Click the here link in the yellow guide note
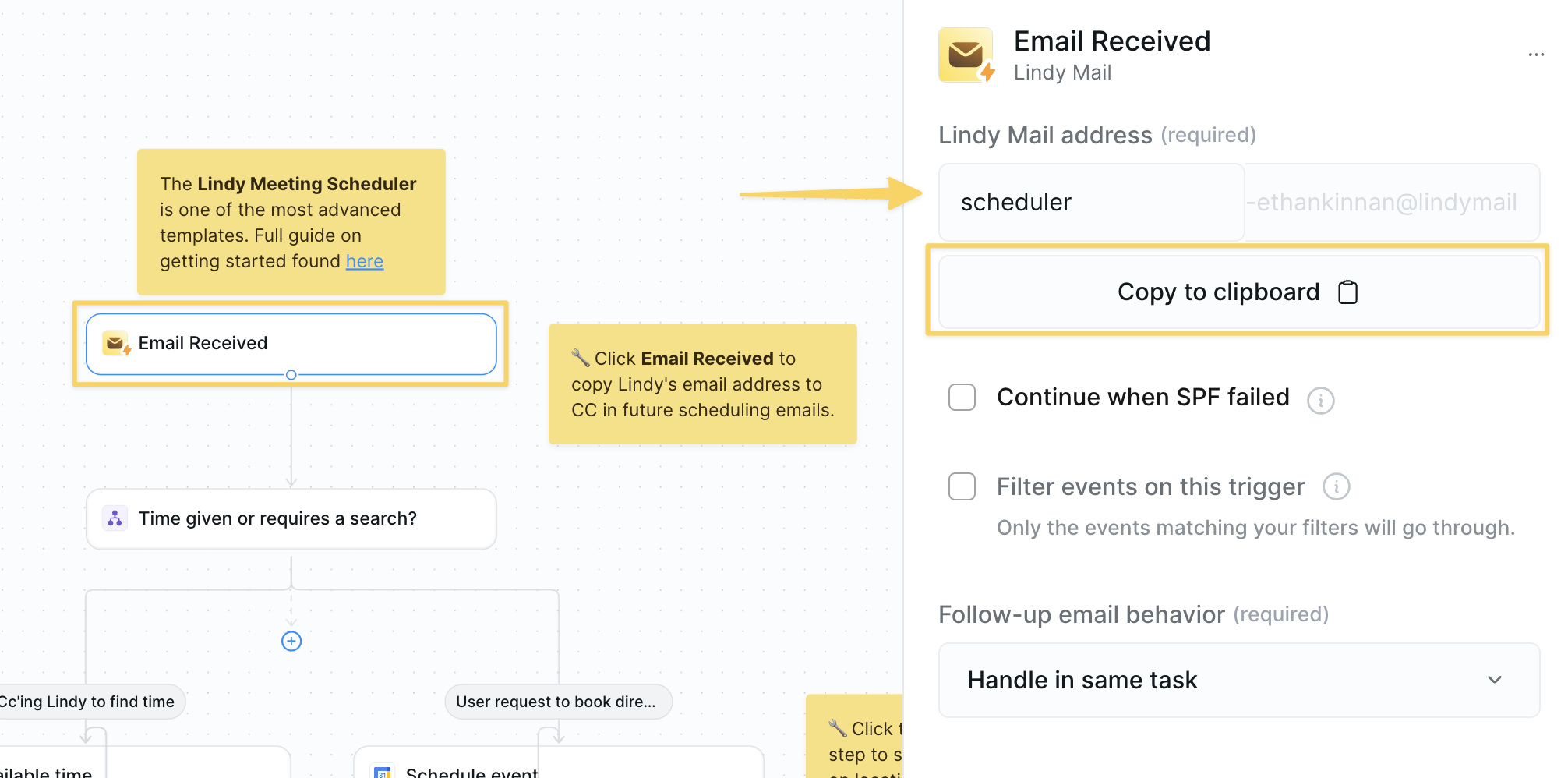 click(364, 260)
